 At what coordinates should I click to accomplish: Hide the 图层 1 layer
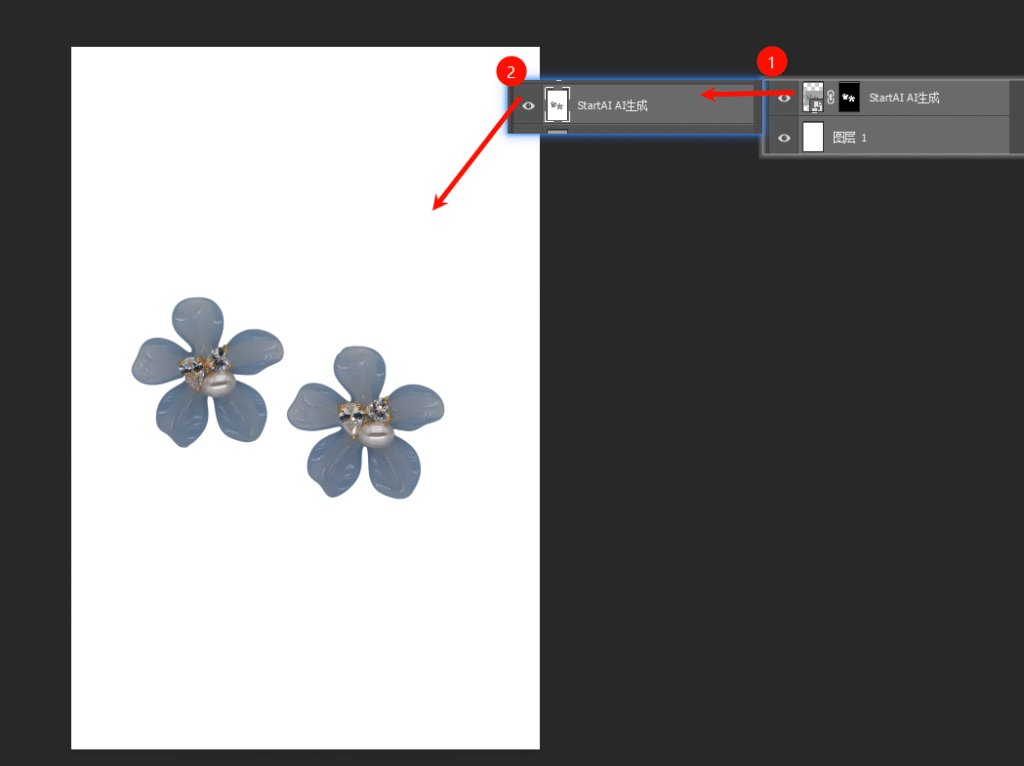coord(784,137)
